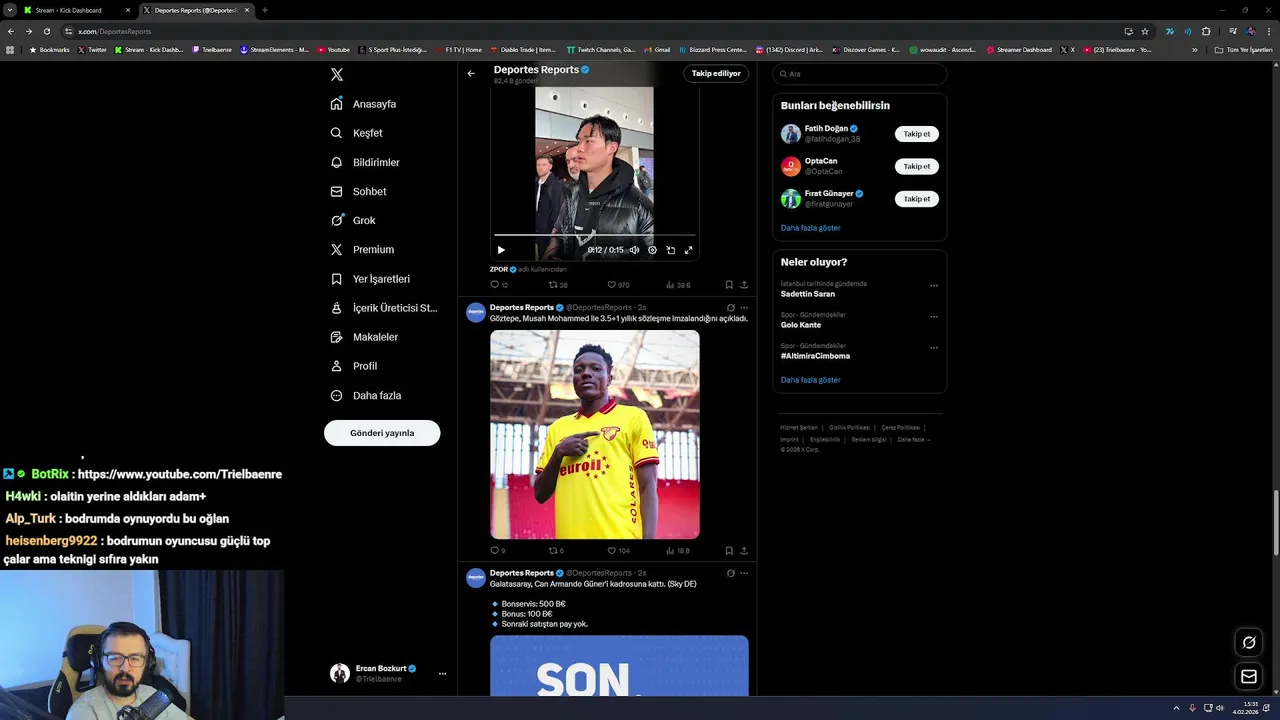Bookmark the Göztepe Musah Mohammed post
Viewport: 1280px width, 720px height.
click(x=729, y=551)
